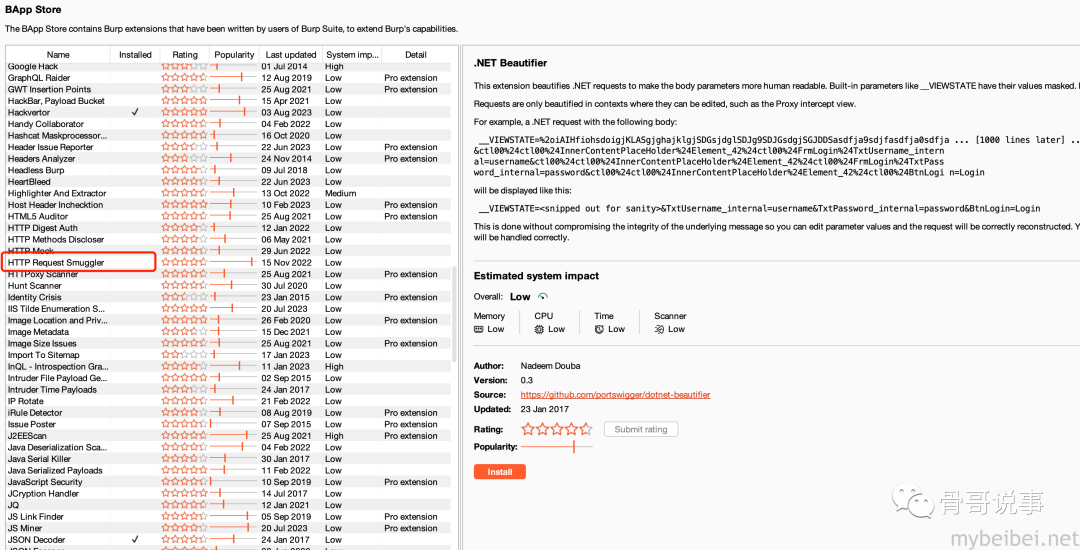Click the Submit rating button
The image size is (1080, 550).
[641, 429]
